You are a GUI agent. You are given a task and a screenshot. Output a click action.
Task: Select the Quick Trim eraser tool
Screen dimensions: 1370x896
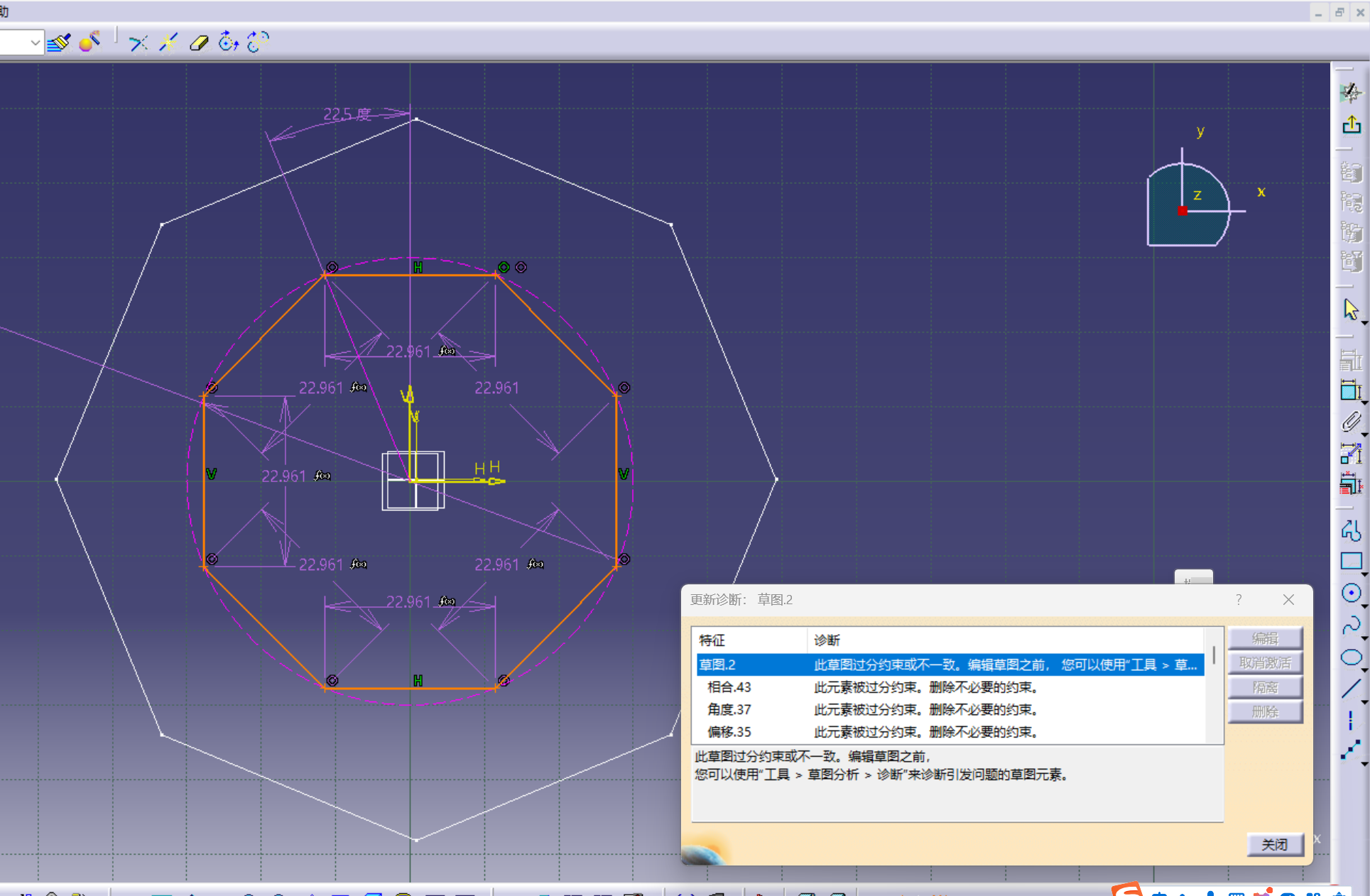(199, 43)
